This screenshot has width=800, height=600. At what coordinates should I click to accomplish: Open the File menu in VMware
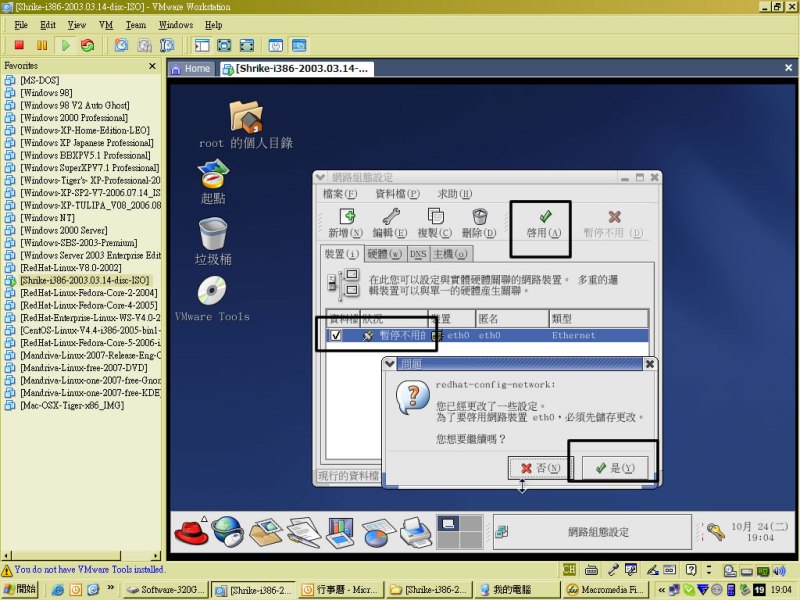(x=21, y=25)
